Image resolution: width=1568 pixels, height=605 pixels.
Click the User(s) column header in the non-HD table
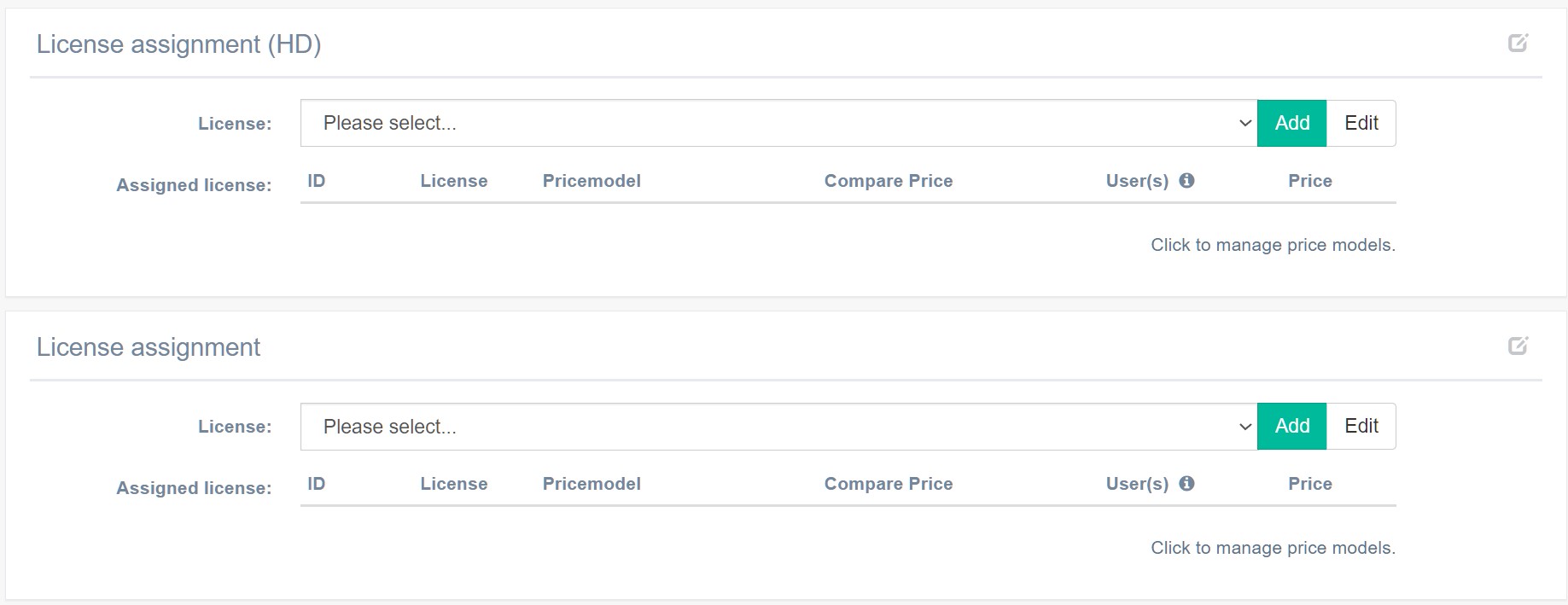click(1136, 484)
